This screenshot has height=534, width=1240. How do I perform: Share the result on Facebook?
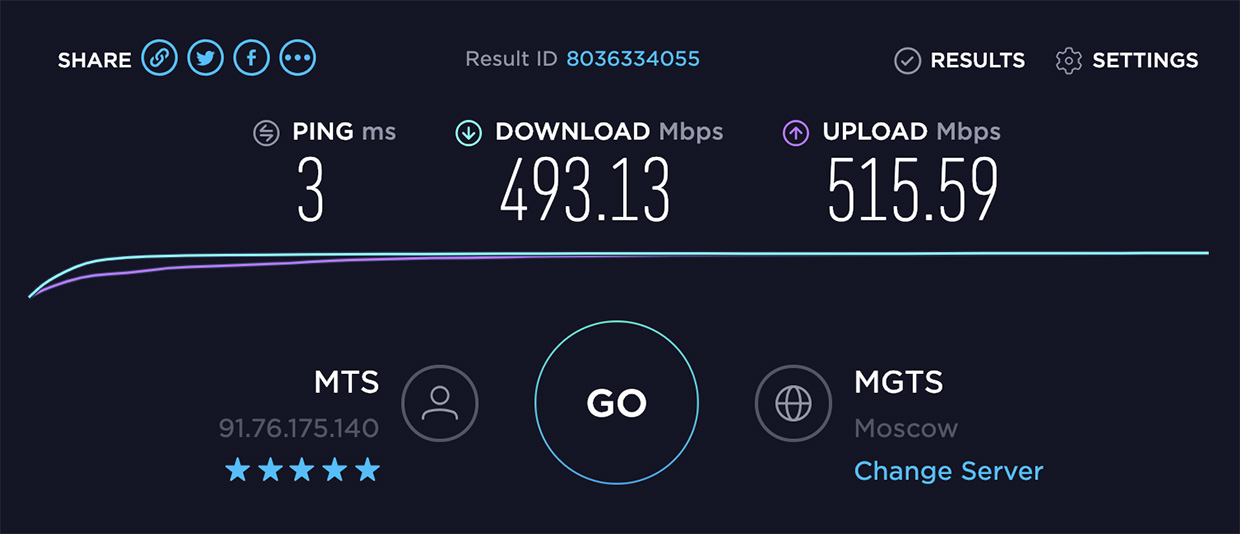pyautogui.click(x=252, y=58)
